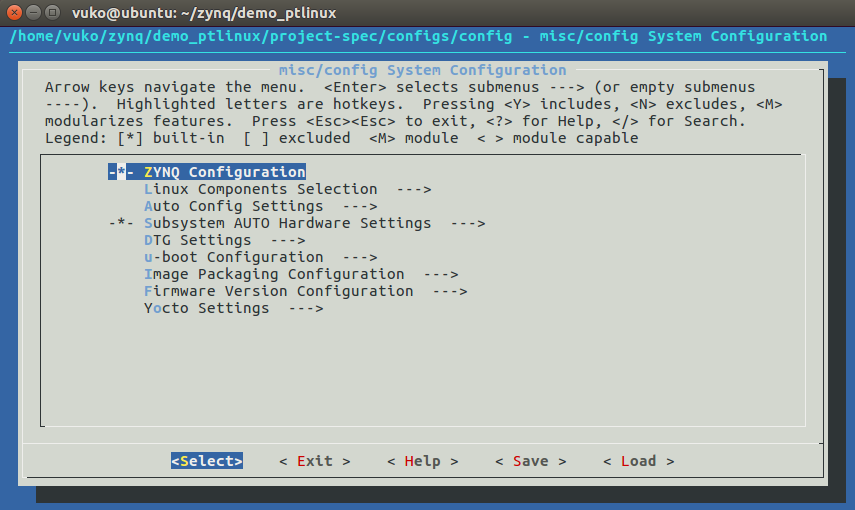Open Subsystem AUTO Hardware Settings submenu

(297, 223)
